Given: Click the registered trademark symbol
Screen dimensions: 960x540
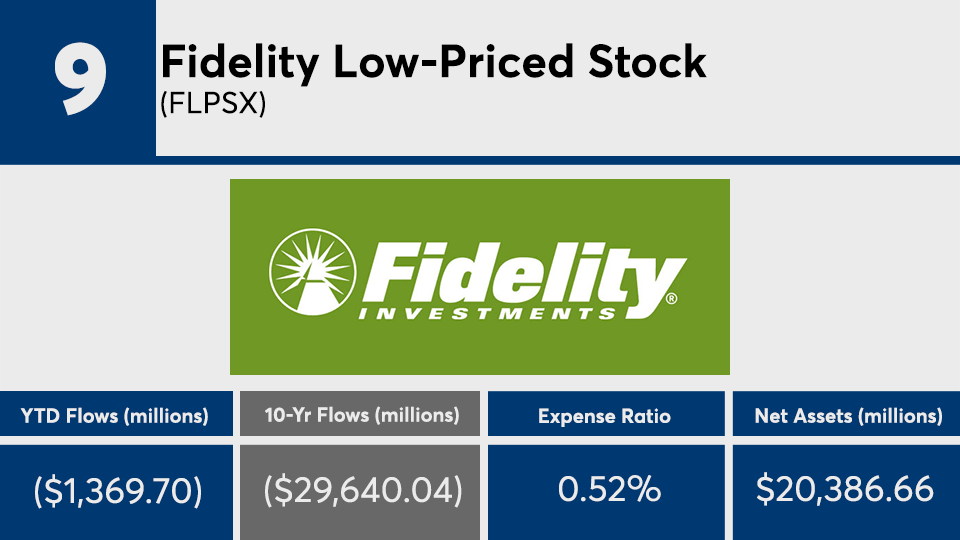Looking at the screenshot, I should [x=671, y=299].
